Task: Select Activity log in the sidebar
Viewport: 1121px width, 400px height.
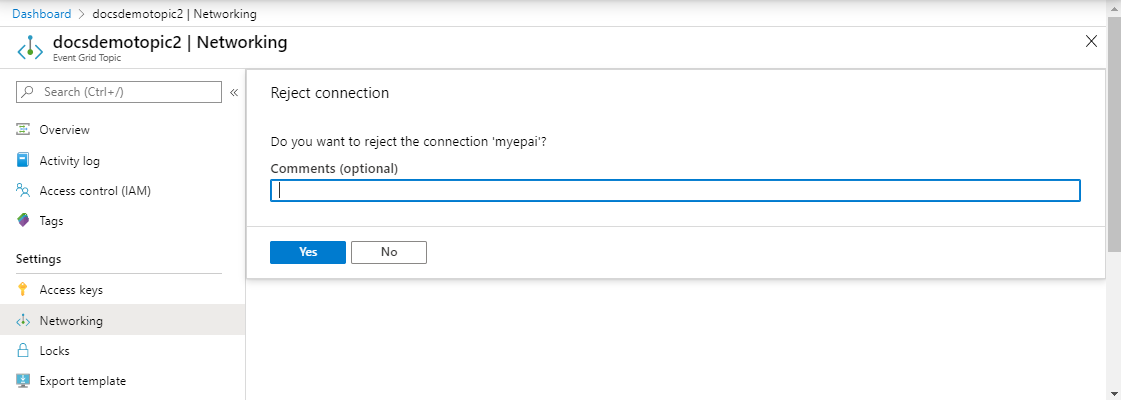Action: pyautogui.click(x=69, y=160)
